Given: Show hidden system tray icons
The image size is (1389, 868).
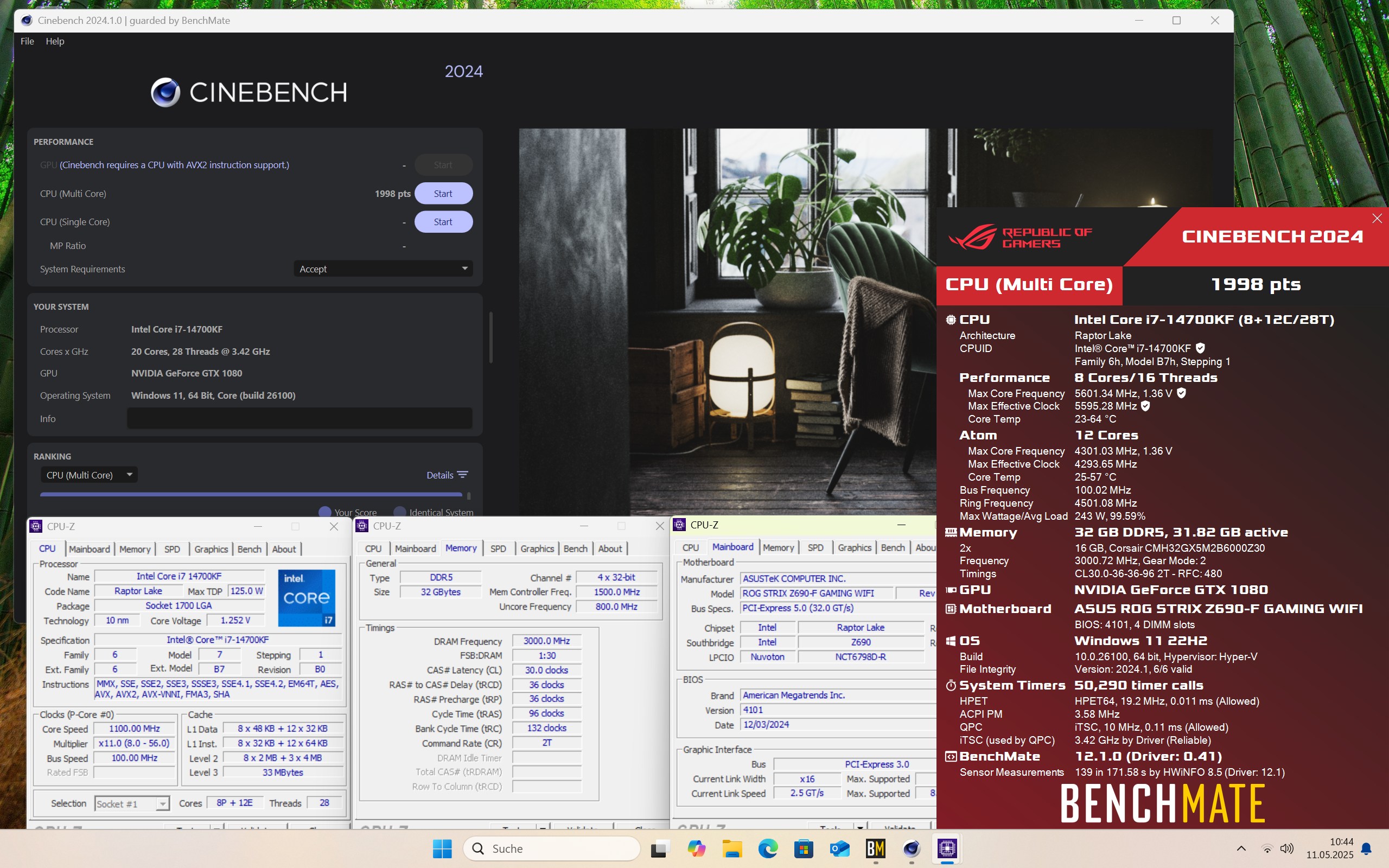Looking at the screenshot, I should coord(1241,848).
